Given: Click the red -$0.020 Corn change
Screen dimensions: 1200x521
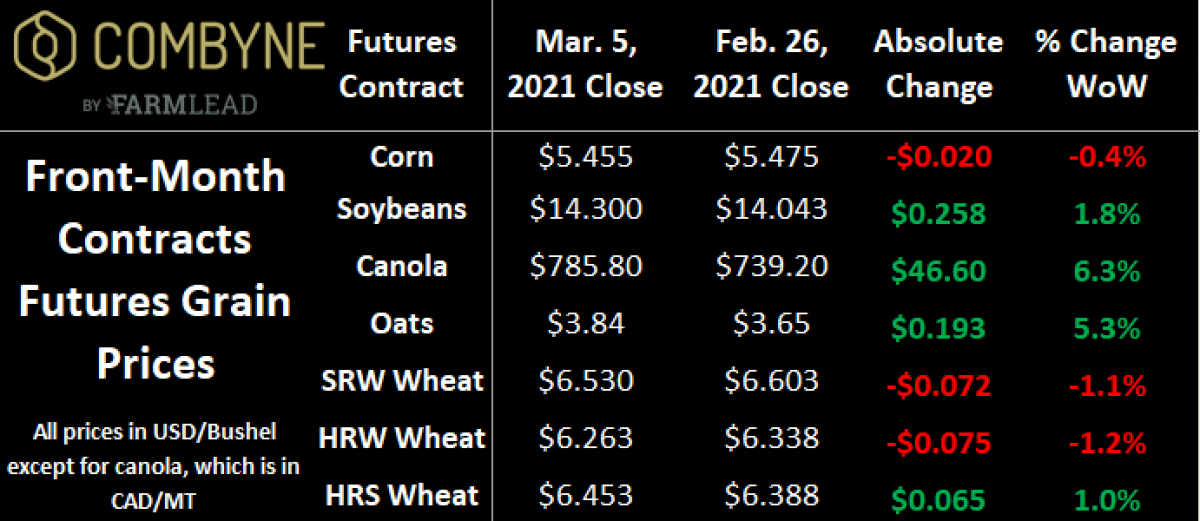Looking at the screenshot, I should 938,157.
